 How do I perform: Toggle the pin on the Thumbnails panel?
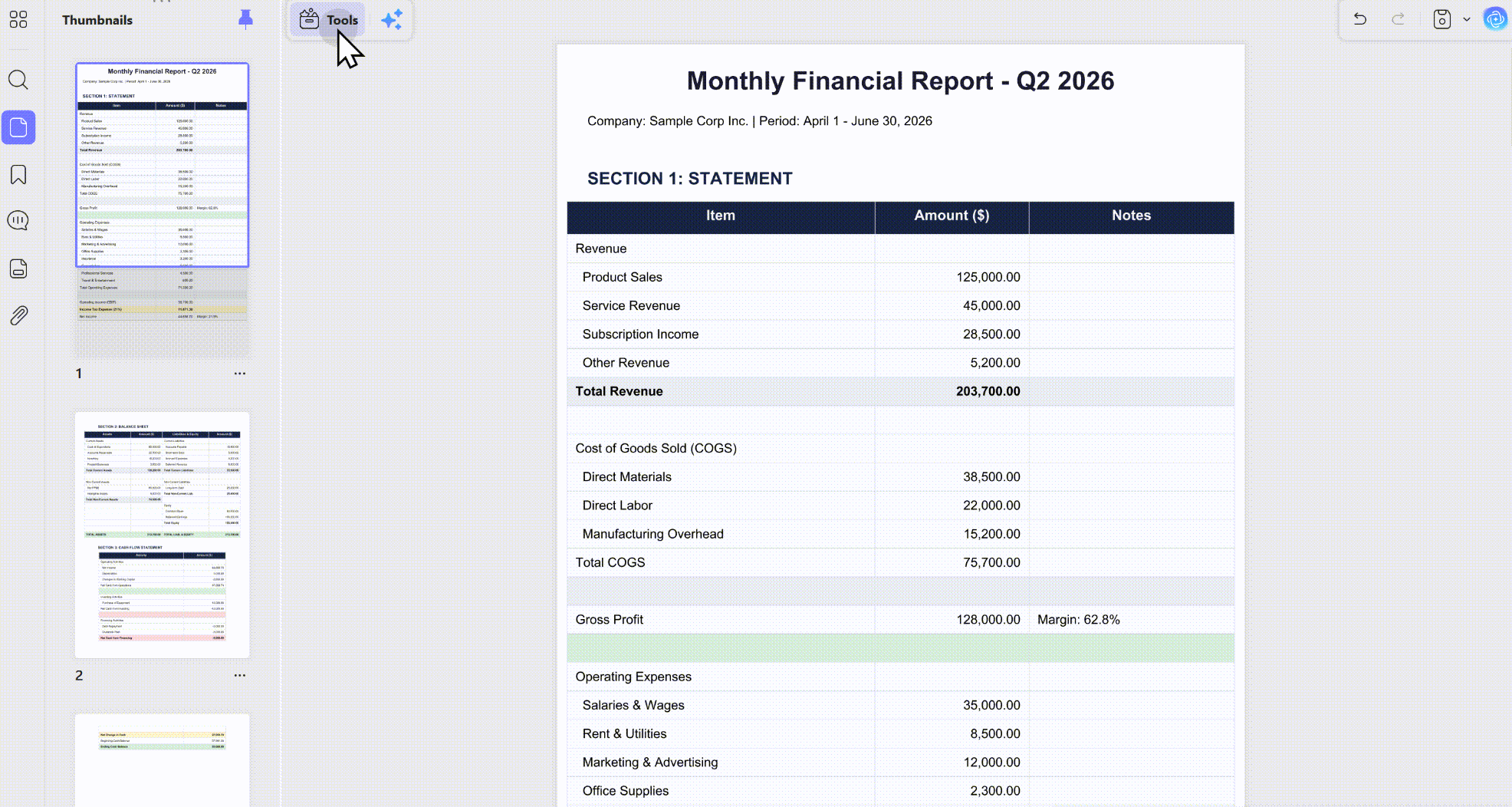(245, 19)
